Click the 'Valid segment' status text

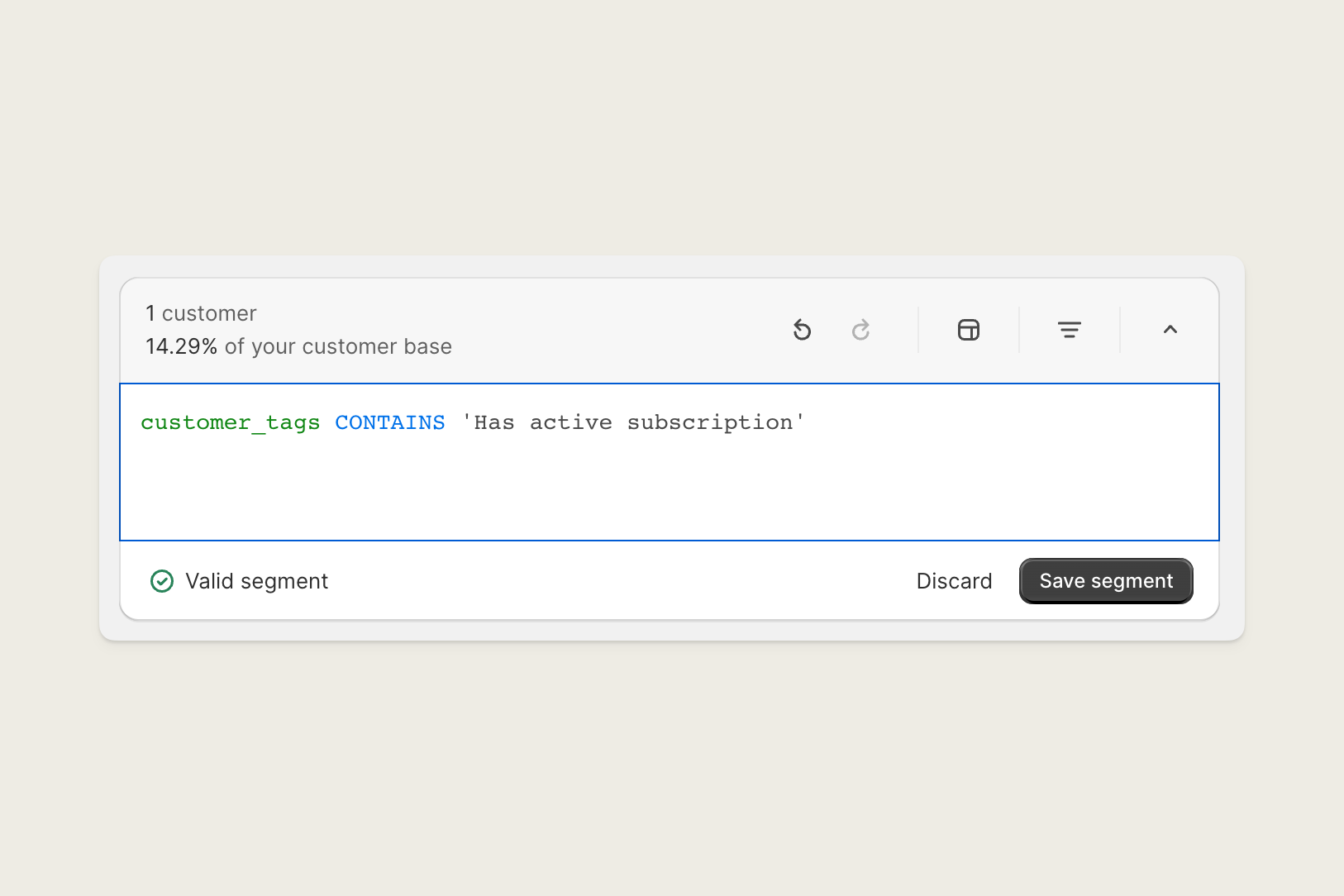(256, 581)
